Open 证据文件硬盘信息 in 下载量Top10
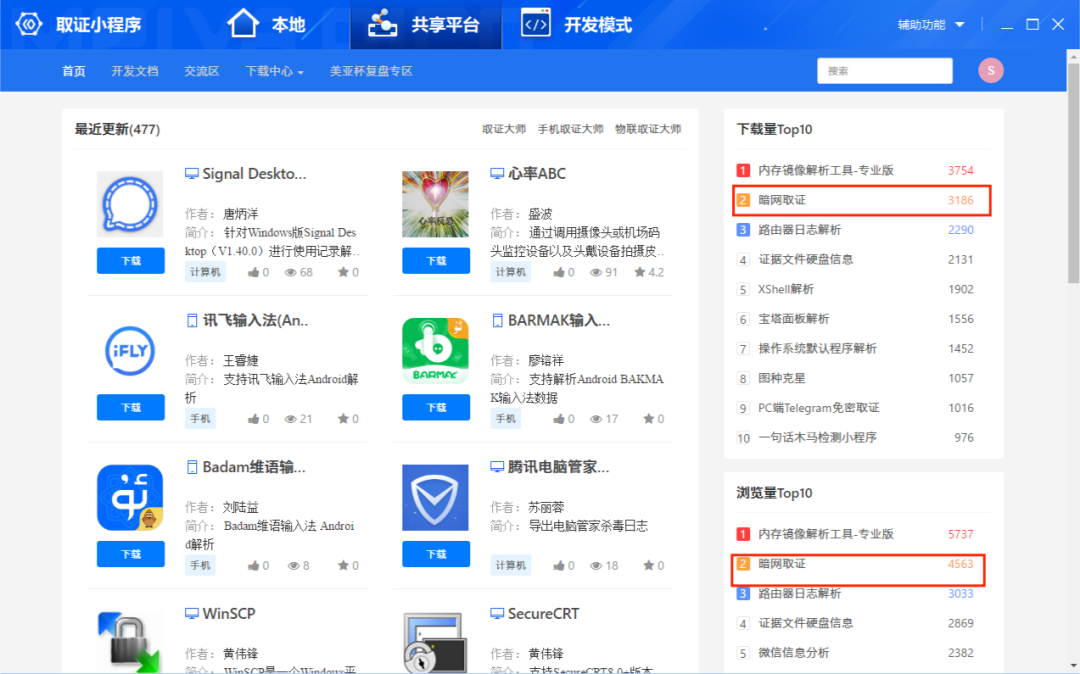The height and width of the screenshot is (674, 1080). [806, 259]
